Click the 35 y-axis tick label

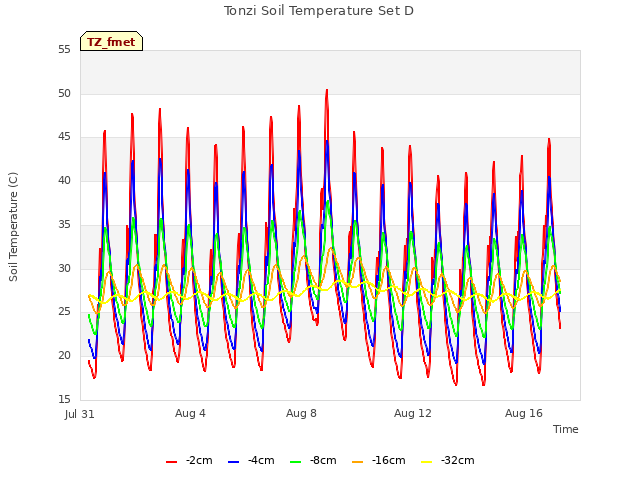[x=64, y=224]
